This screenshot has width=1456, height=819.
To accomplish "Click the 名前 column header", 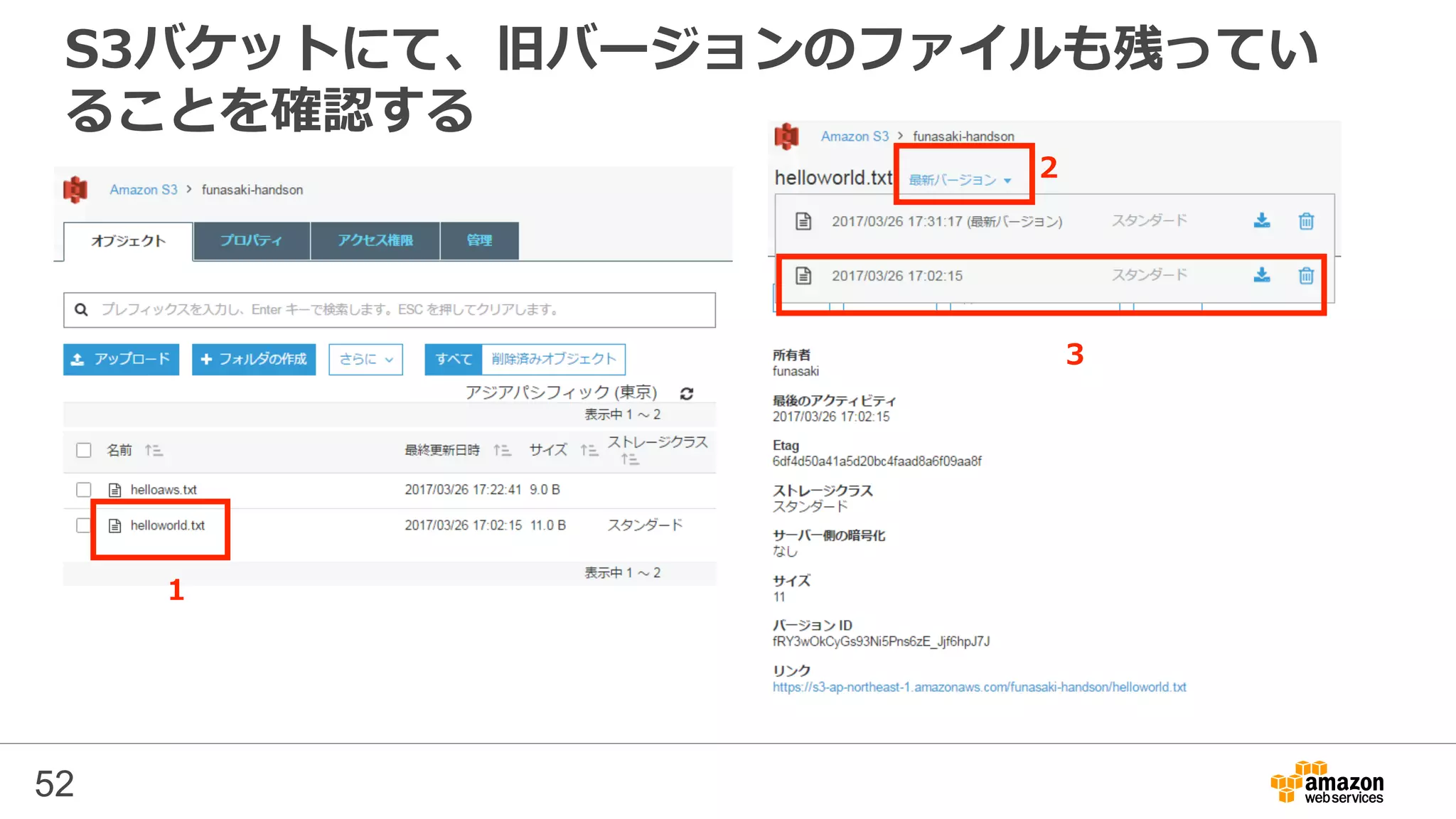I will pyautogui.click(x=119, y=450).
